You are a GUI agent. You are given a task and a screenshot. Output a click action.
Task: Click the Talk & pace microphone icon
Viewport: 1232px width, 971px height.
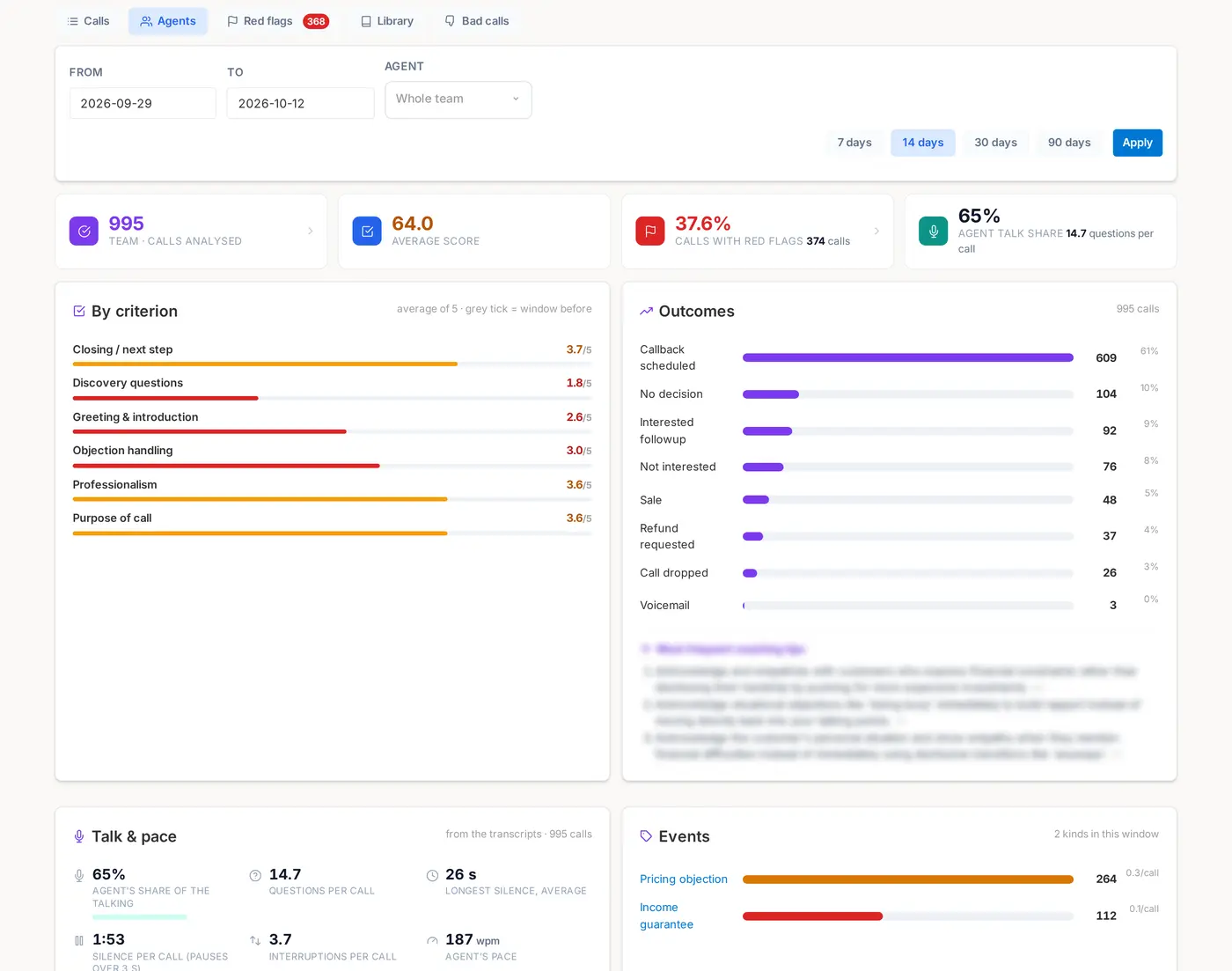tap(79, 836)
